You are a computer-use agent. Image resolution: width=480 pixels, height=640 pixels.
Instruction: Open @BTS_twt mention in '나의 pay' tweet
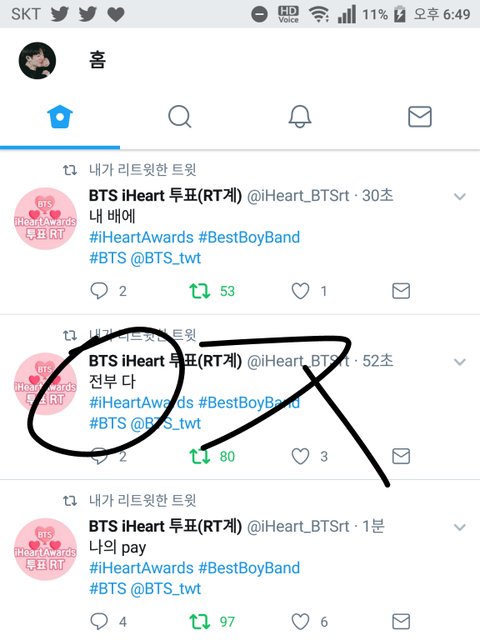165,589
